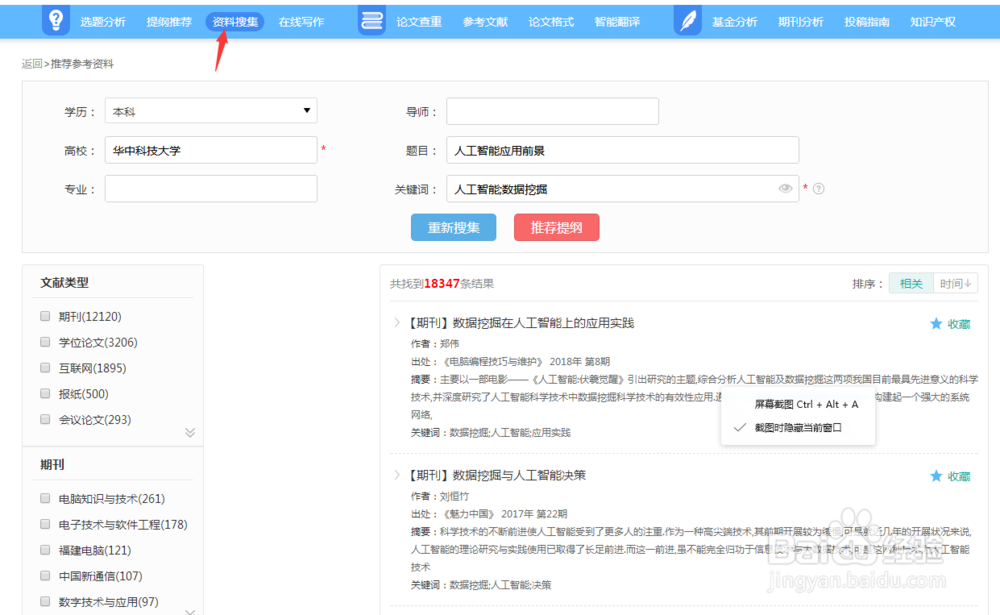This screenshot has height=615, width=1000.
Task: Click 收藏 link for 数据挖掘在人工智能上的应用实践
Action: click(x=959, y=324)
